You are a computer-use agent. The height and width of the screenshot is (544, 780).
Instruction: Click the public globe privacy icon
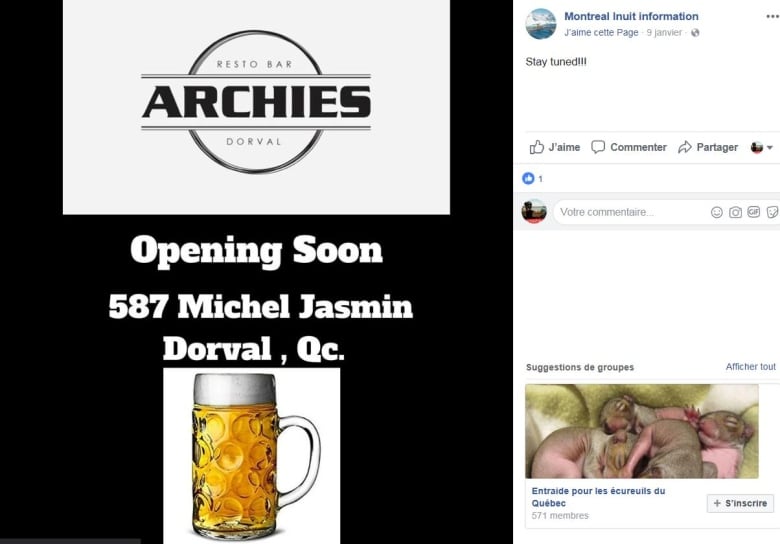pyautogui.click(x=695, y=33)
